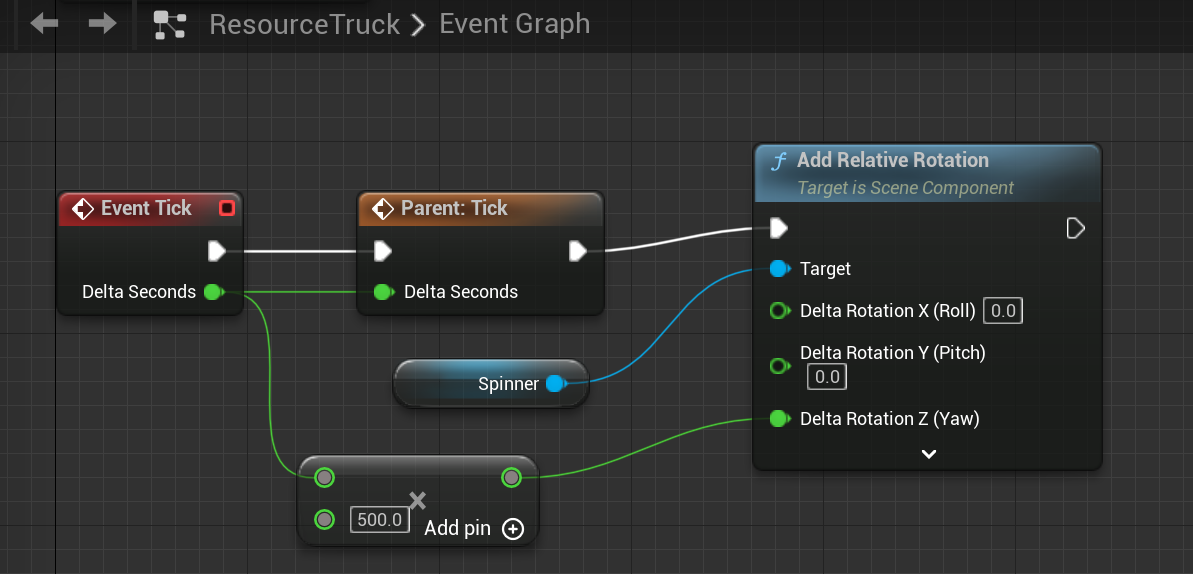Click the breadcrumb chevron after ResourceTruck
This screenshot has width=1193, height=574.
(x=419, y=24)
